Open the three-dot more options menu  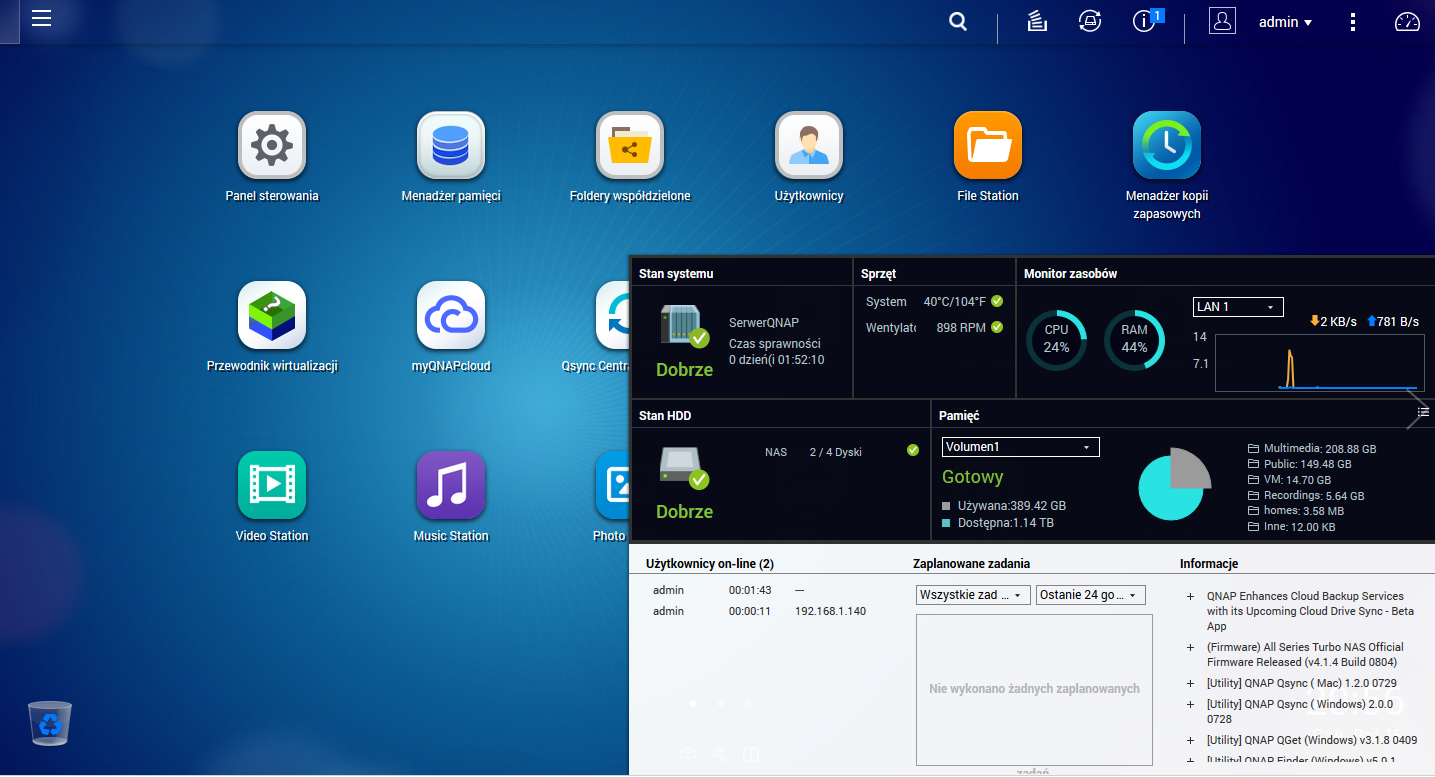tap(1353, 21)
